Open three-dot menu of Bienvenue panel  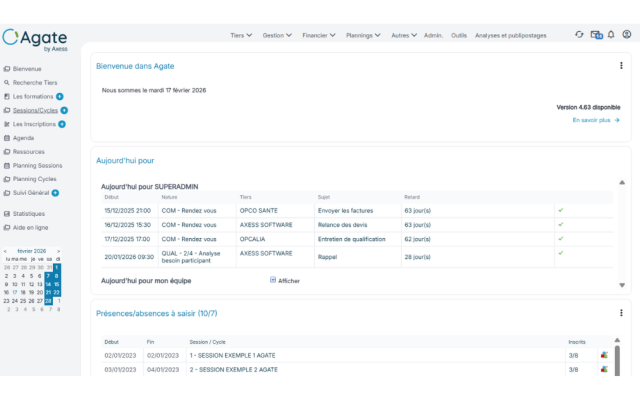tap(621, 66)
